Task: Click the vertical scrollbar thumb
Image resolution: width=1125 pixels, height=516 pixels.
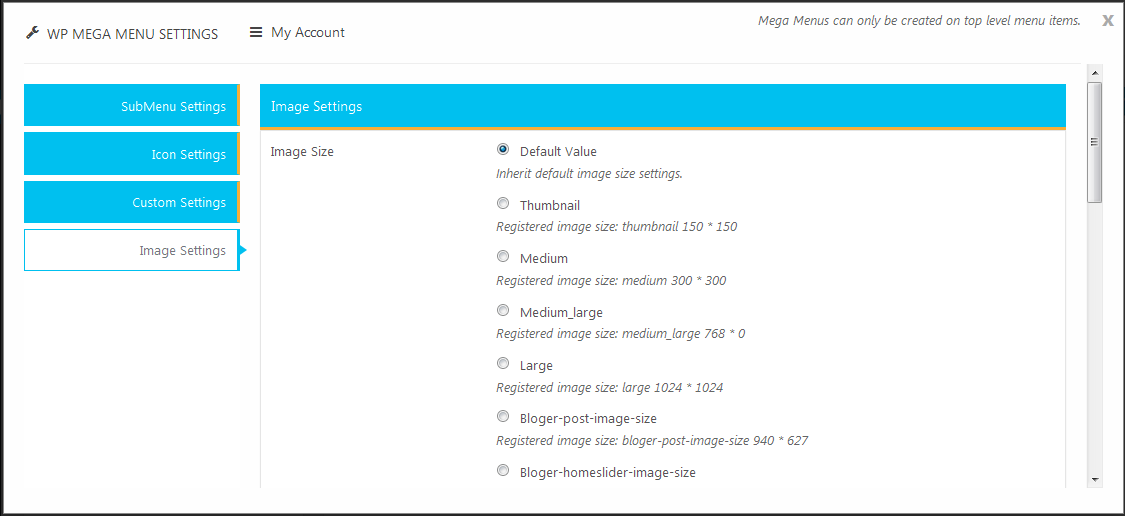Action: (x=1094, y=142)
